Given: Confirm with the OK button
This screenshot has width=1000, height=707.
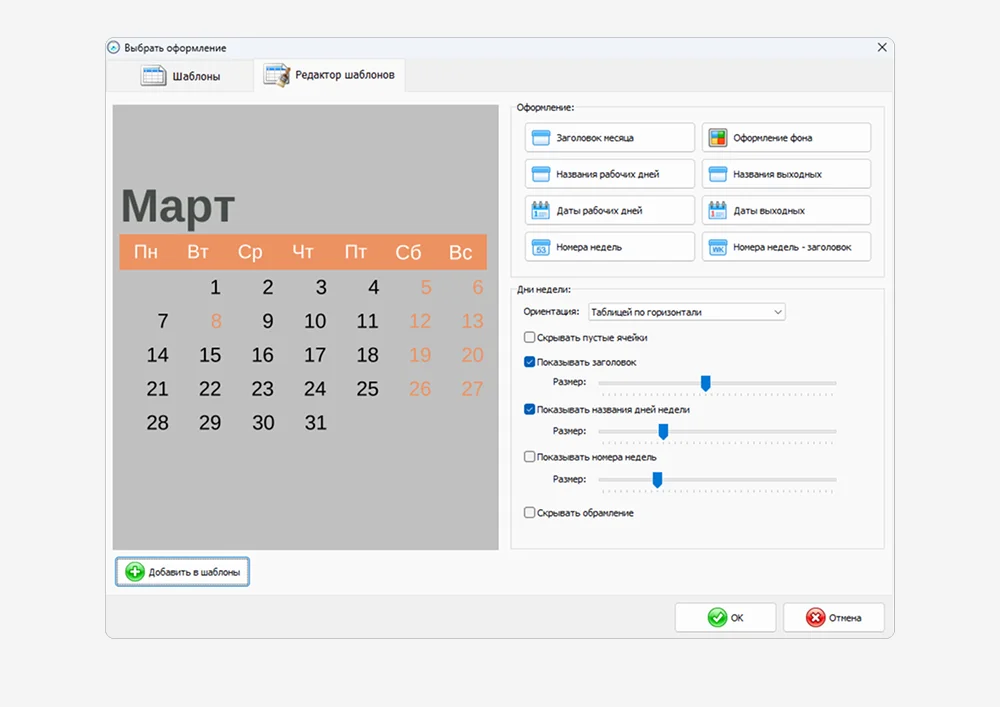Looking at the screenshot, I should (x=725, y=618).
